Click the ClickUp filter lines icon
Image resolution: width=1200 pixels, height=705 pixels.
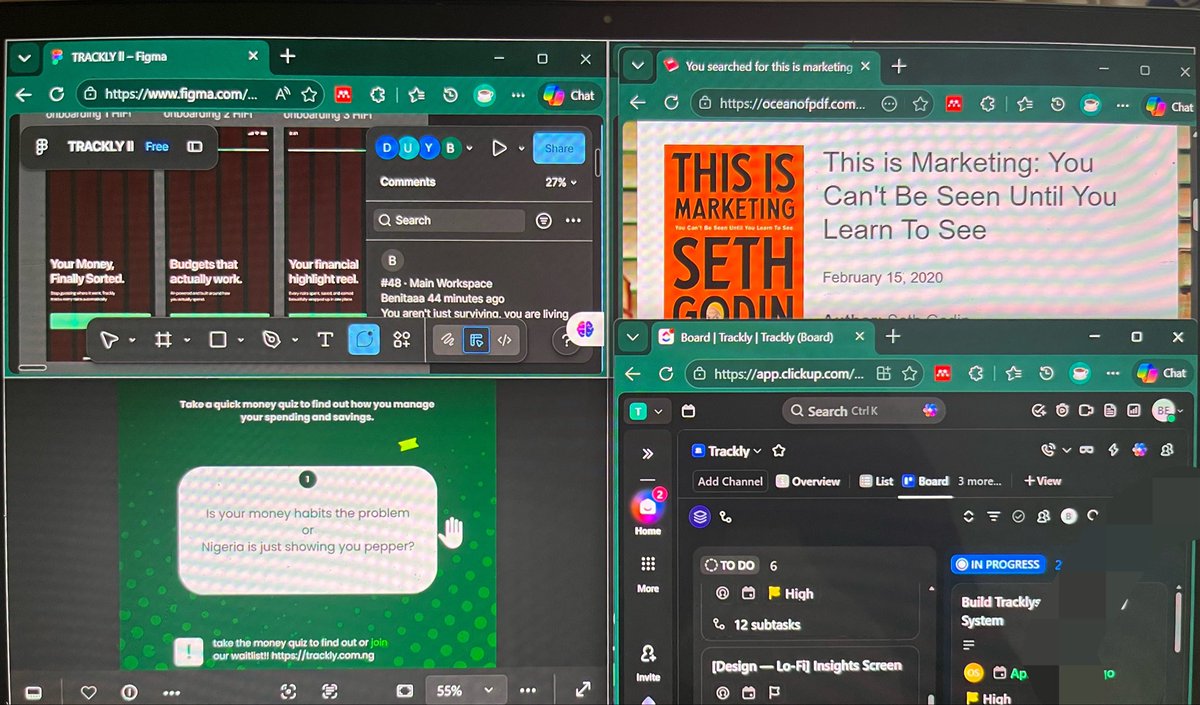(993, 516)
